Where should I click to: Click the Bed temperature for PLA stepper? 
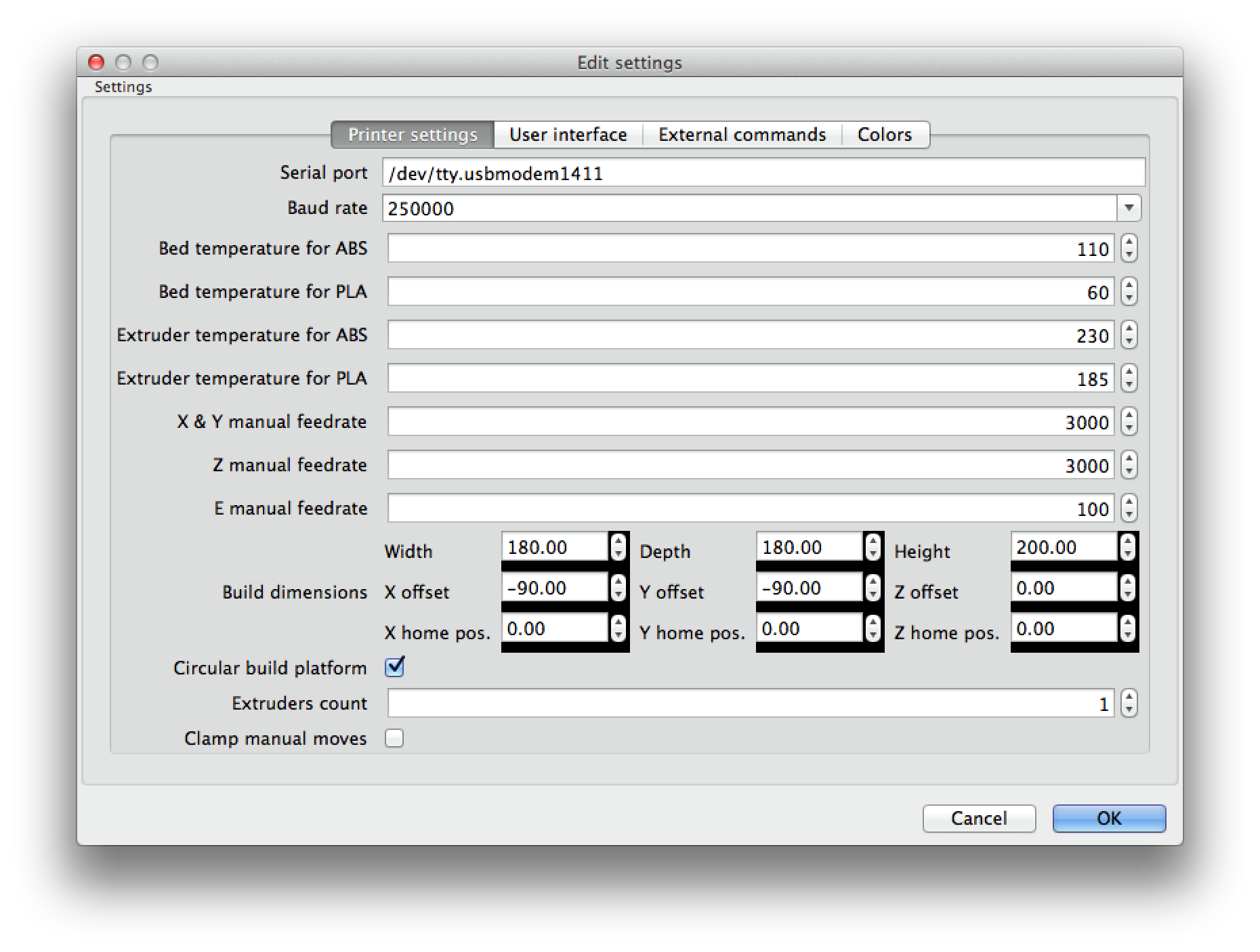point(1129,292)
